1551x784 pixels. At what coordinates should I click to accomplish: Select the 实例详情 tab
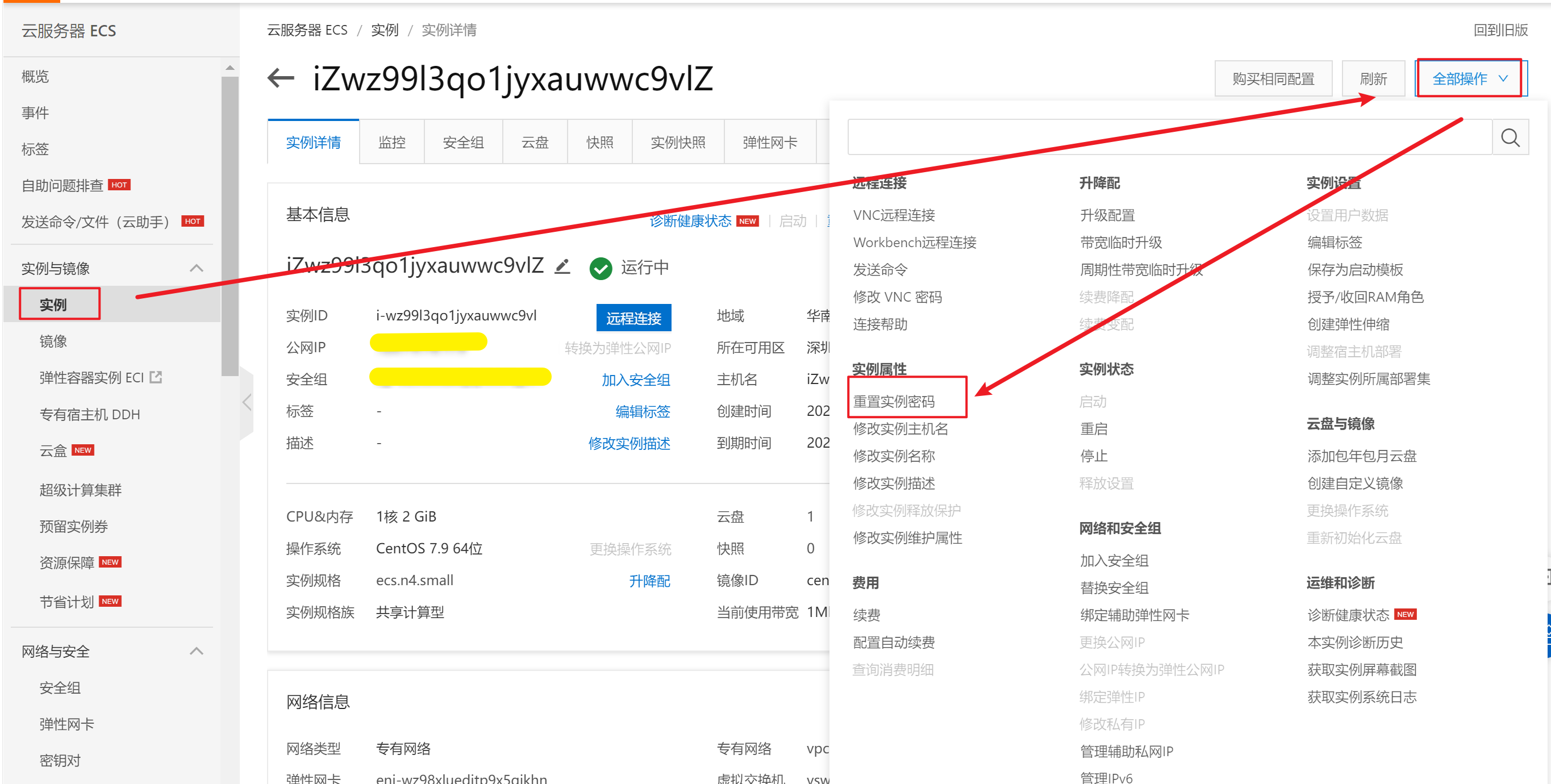point(313,142)
